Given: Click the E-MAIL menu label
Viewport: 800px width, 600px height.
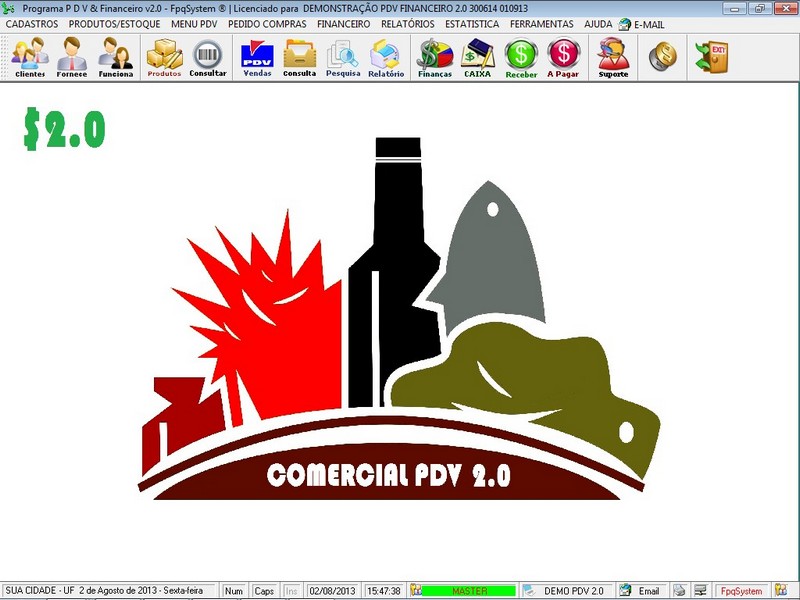Looking at the screenshot, I should [x=649, y=24].
